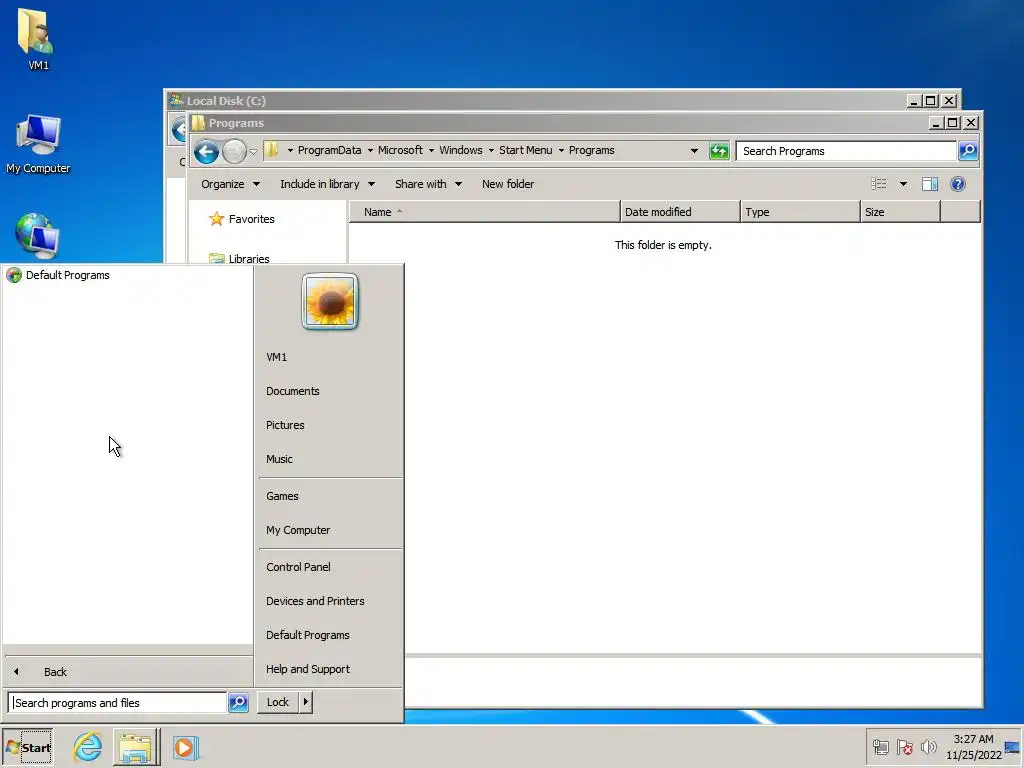This screenshot has height=768, width=1024.
Task: Click ProgramData in the address breadcrumb
Action: [x=329, y=150]
